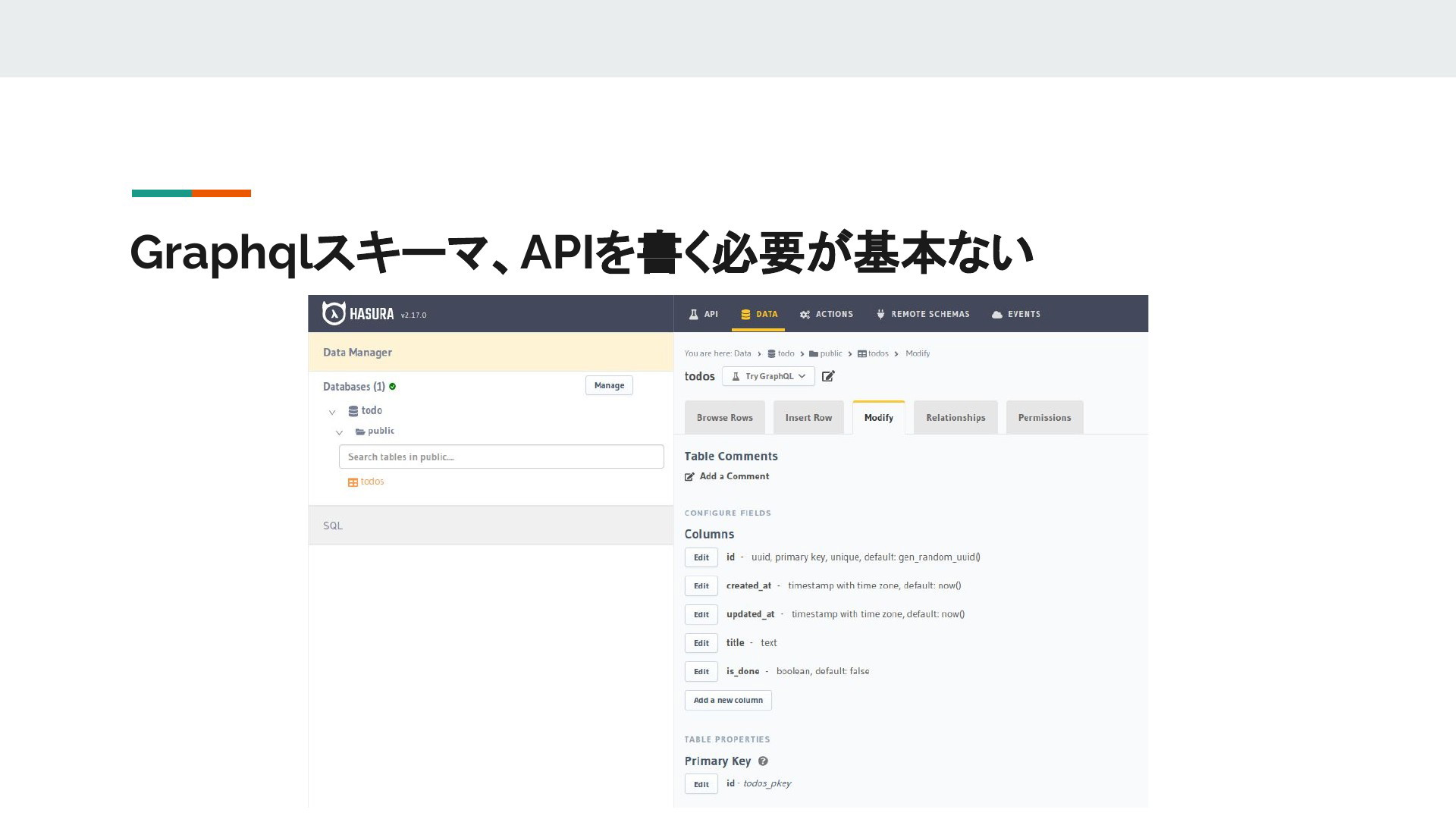Focus the Search tables in public field
The height and width of the screenshot is (819, 1456).
point(501,457)
